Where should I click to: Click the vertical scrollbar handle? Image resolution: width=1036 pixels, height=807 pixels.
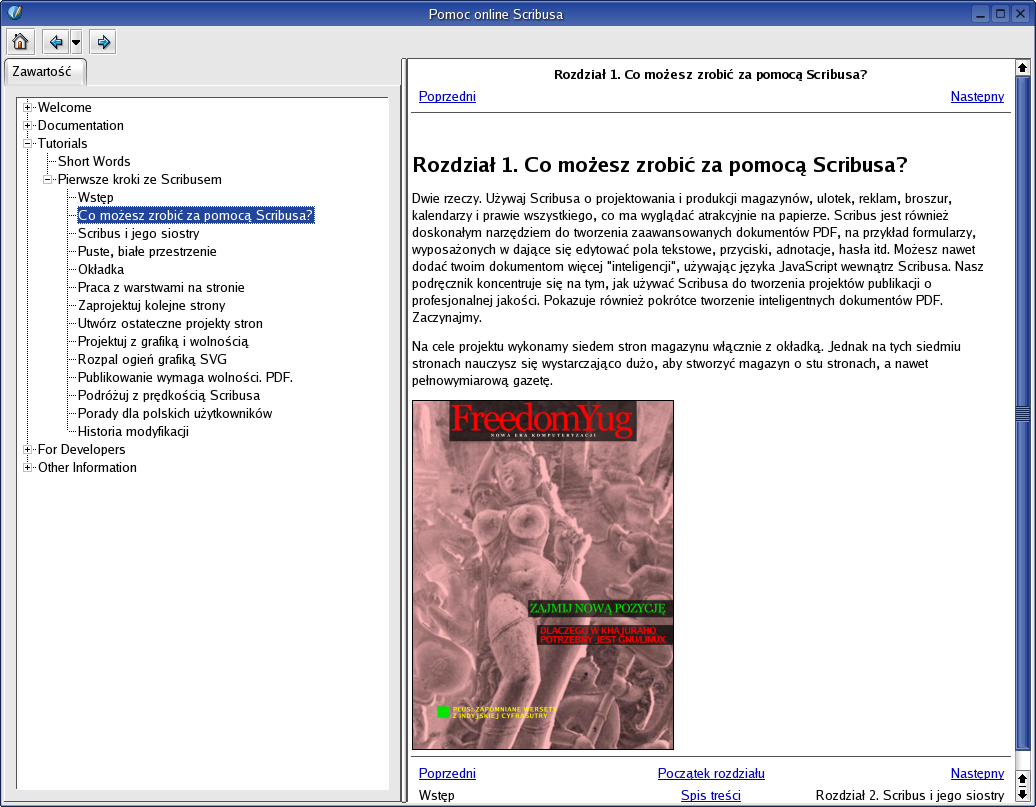tap(1022, 413)
